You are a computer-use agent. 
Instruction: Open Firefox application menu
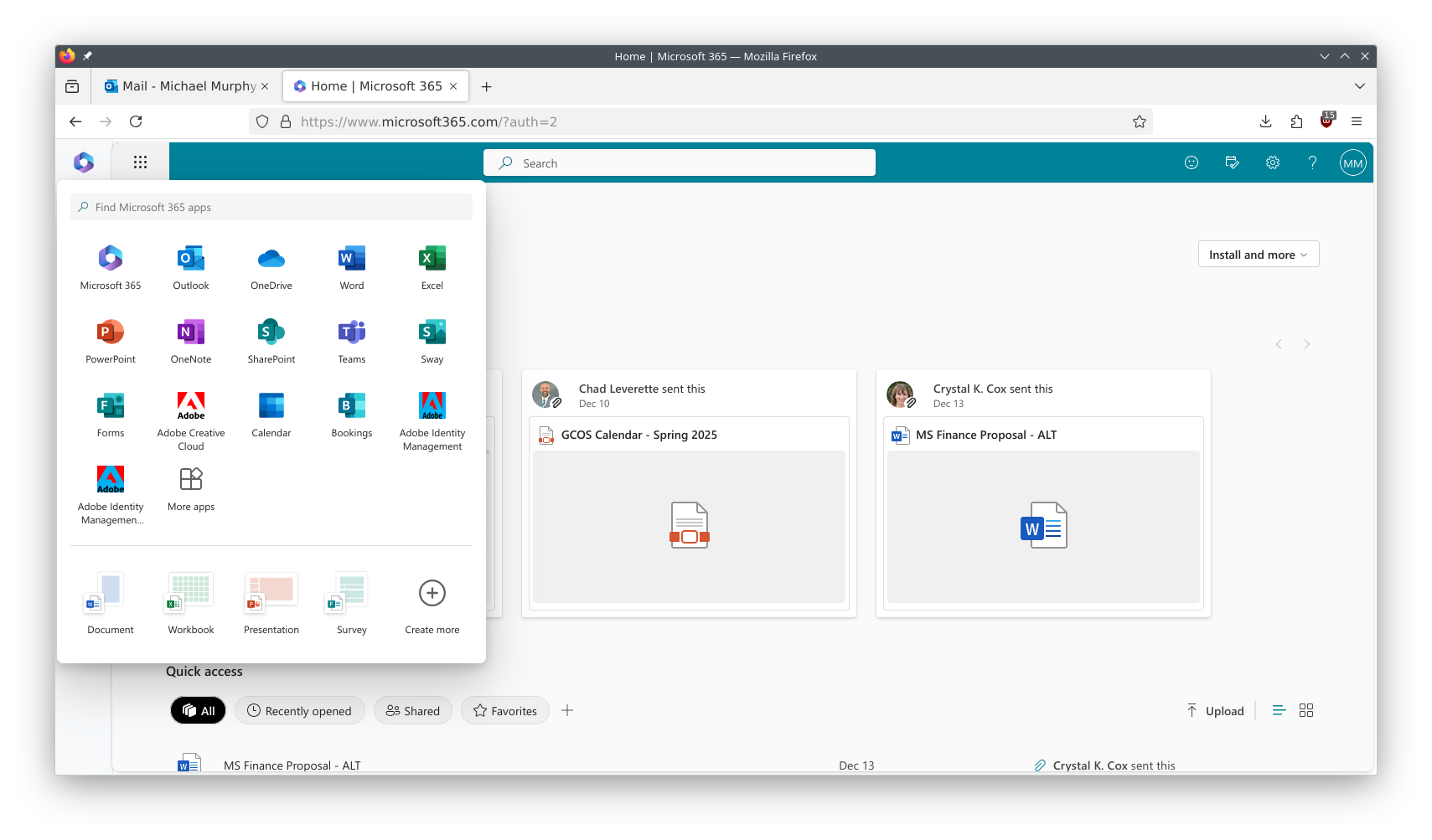tap(1357, 121)
